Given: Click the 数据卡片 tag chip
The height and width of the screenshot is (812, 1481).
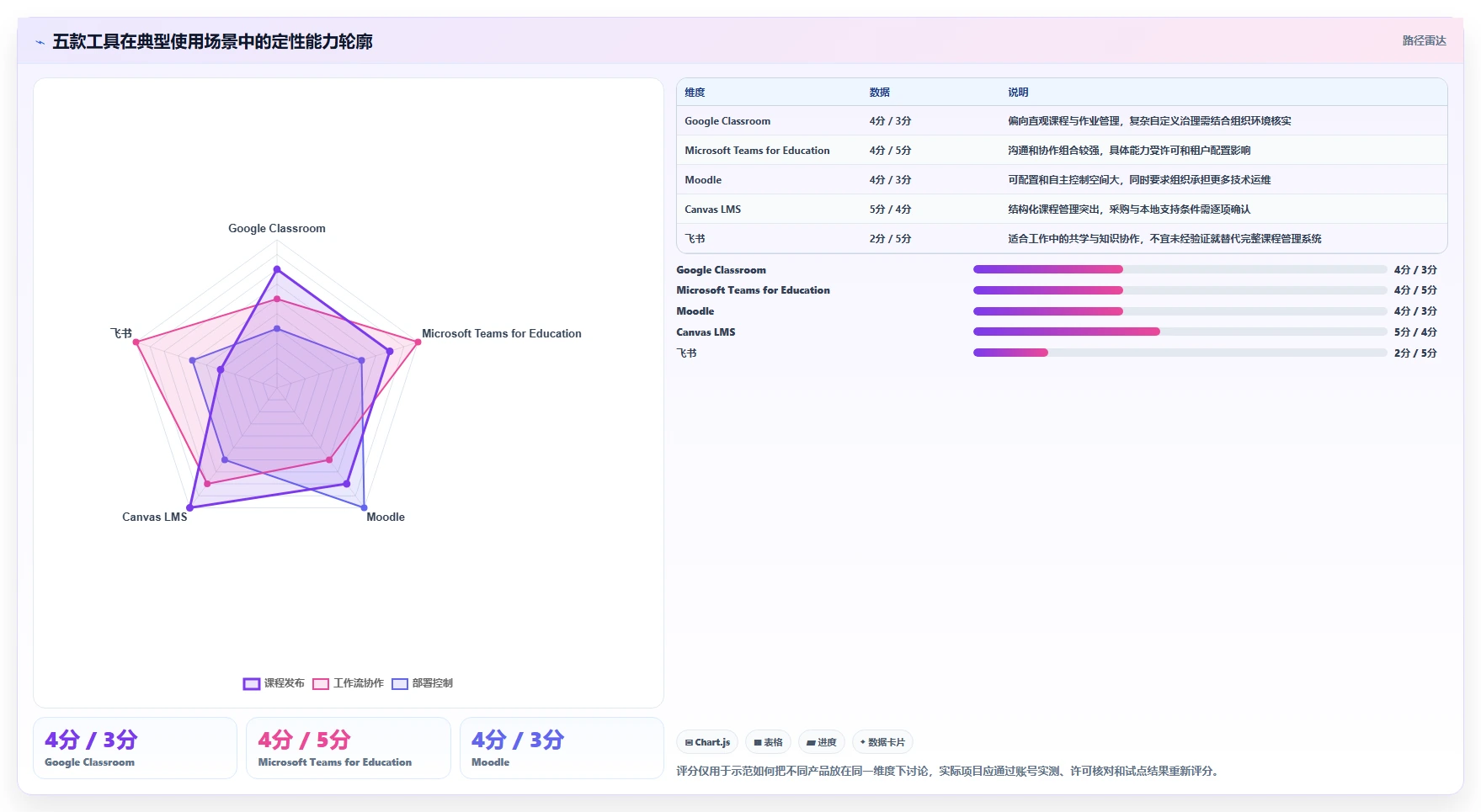Looking at the screenshot, I should click(x=882, y=742).
